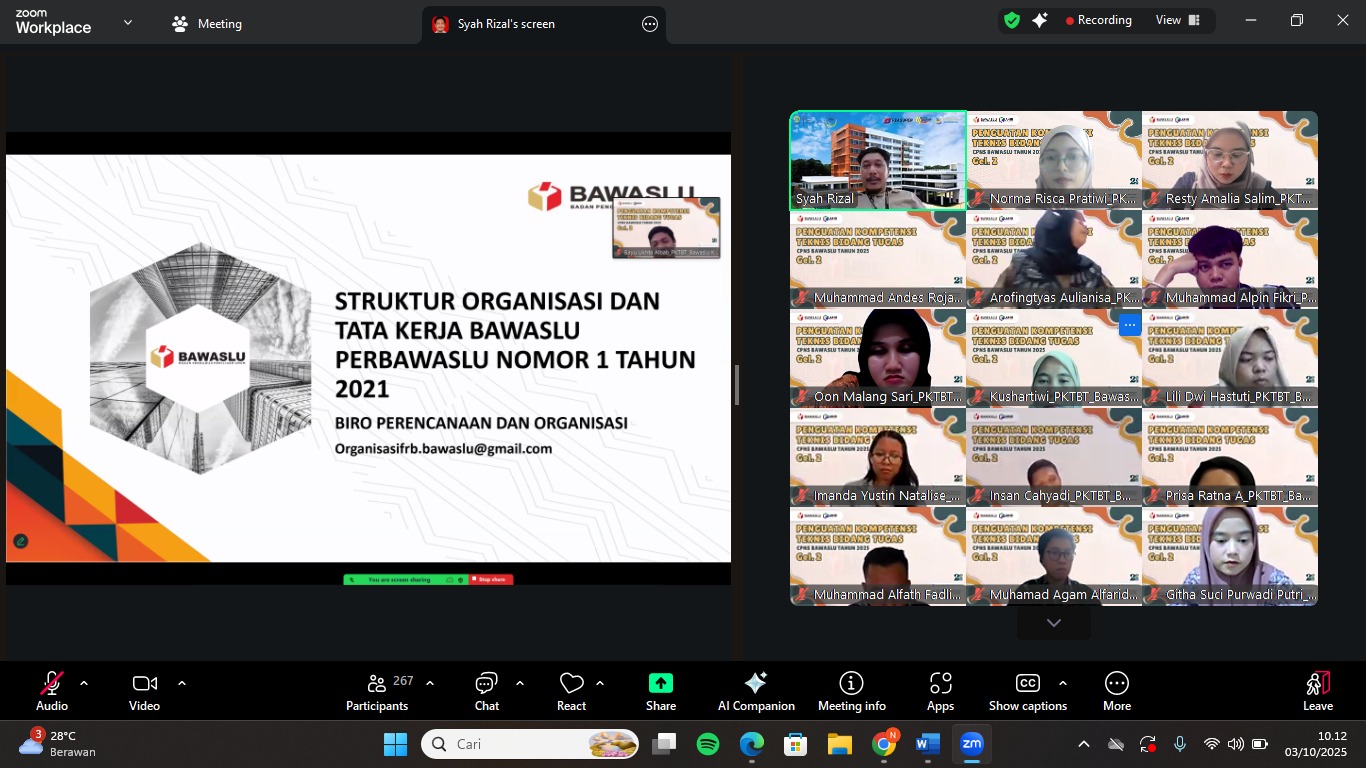Open the Apps panel
The width and height of the screenshot is (1366, 768).
tap(940, 691)
